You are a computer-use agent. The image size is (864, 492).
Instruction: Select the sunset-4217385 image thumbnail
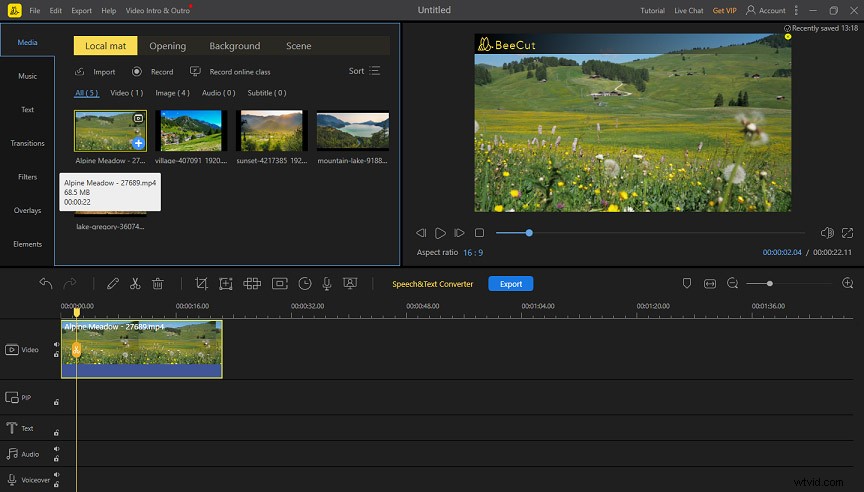pos(273,131)
